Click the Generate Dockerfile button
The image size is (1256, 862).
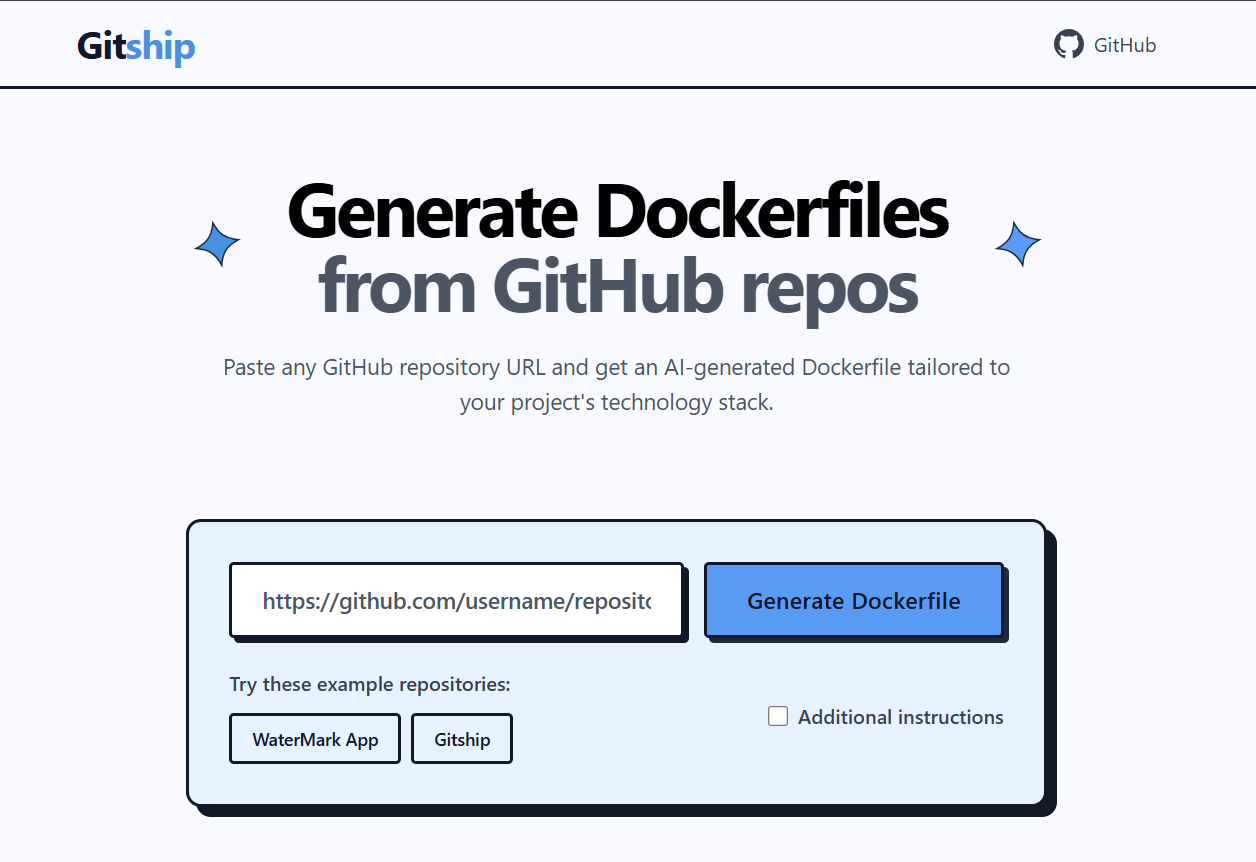[x=854, y=600]
